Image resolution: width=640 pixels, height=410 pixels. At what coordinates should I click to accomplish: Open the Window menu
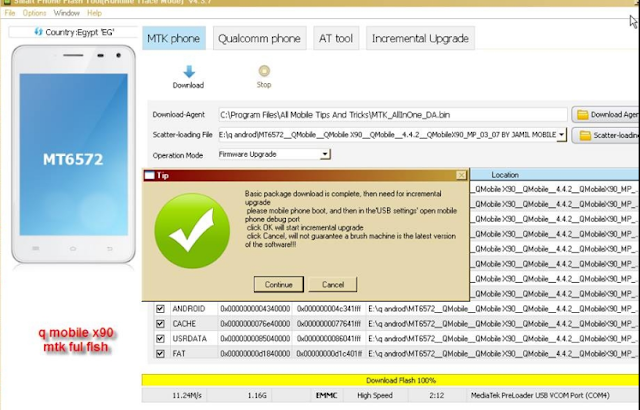67,13
